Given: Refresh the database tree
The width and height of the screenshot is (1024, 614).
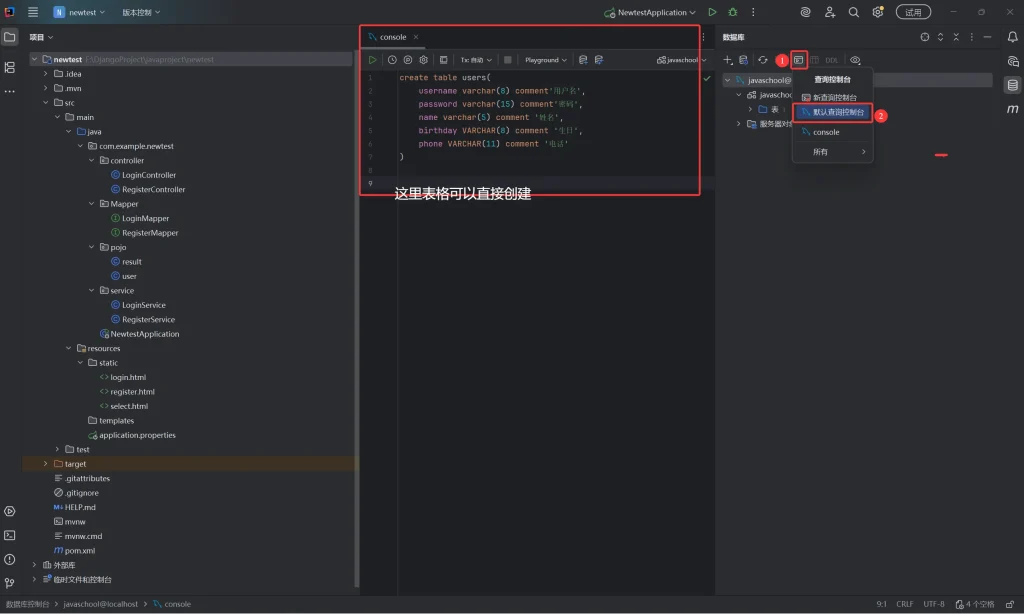Looking at the screenshot, I should (763, 60).
